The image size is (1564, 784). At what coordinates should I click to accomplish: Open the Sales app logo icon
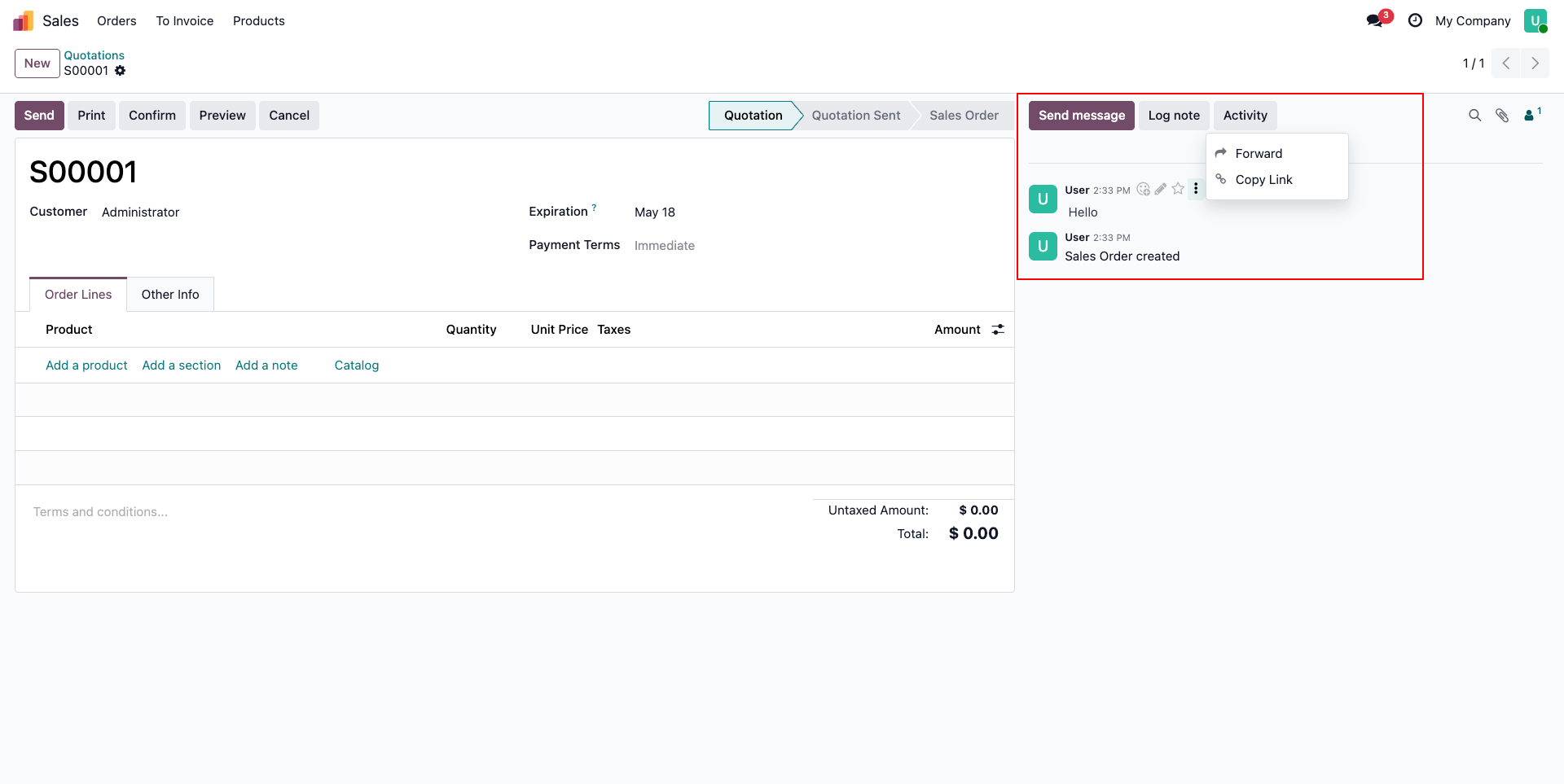pos(23,20)
